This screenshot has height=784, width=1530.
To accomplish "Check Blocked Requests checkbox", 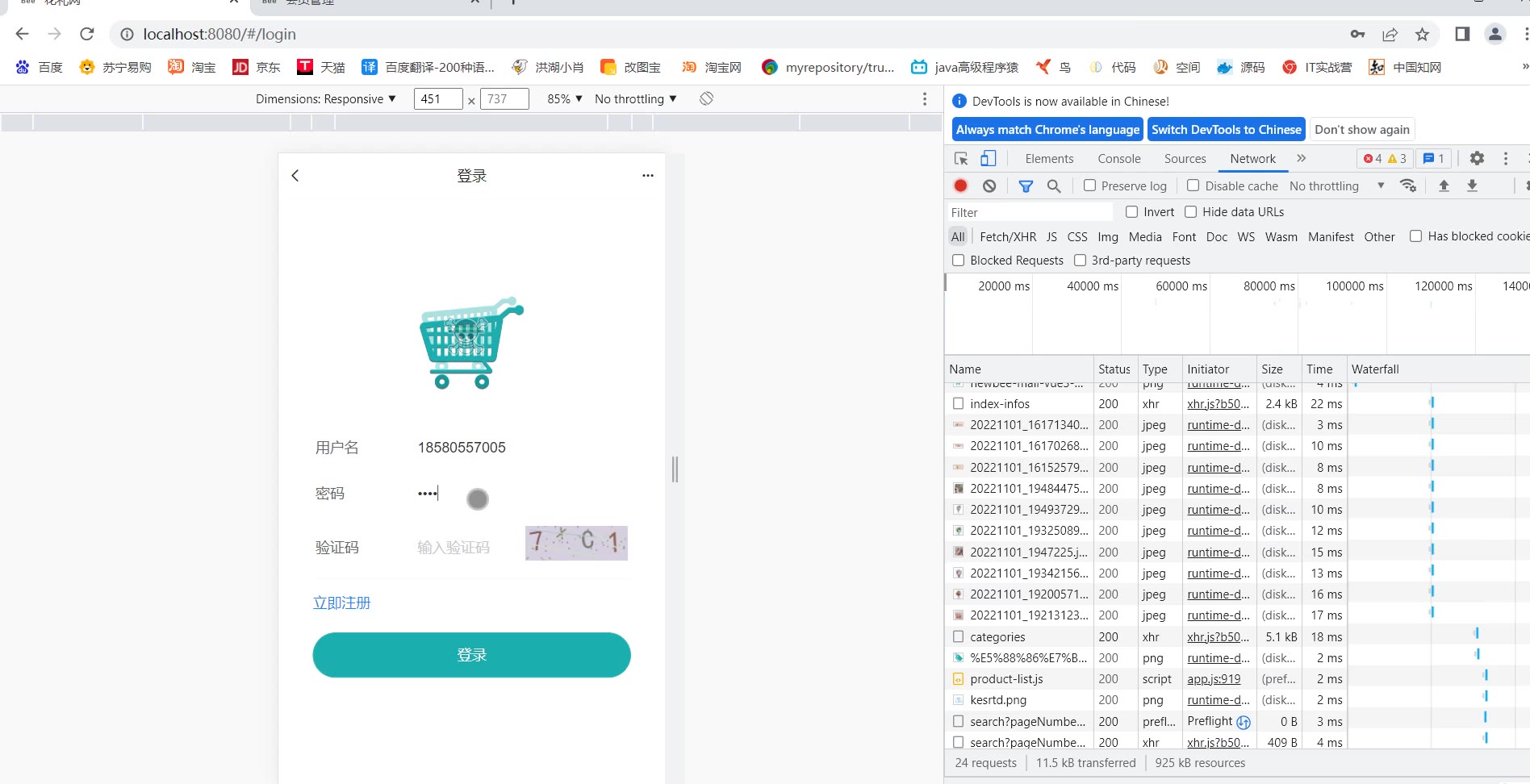I will (958, 260).
